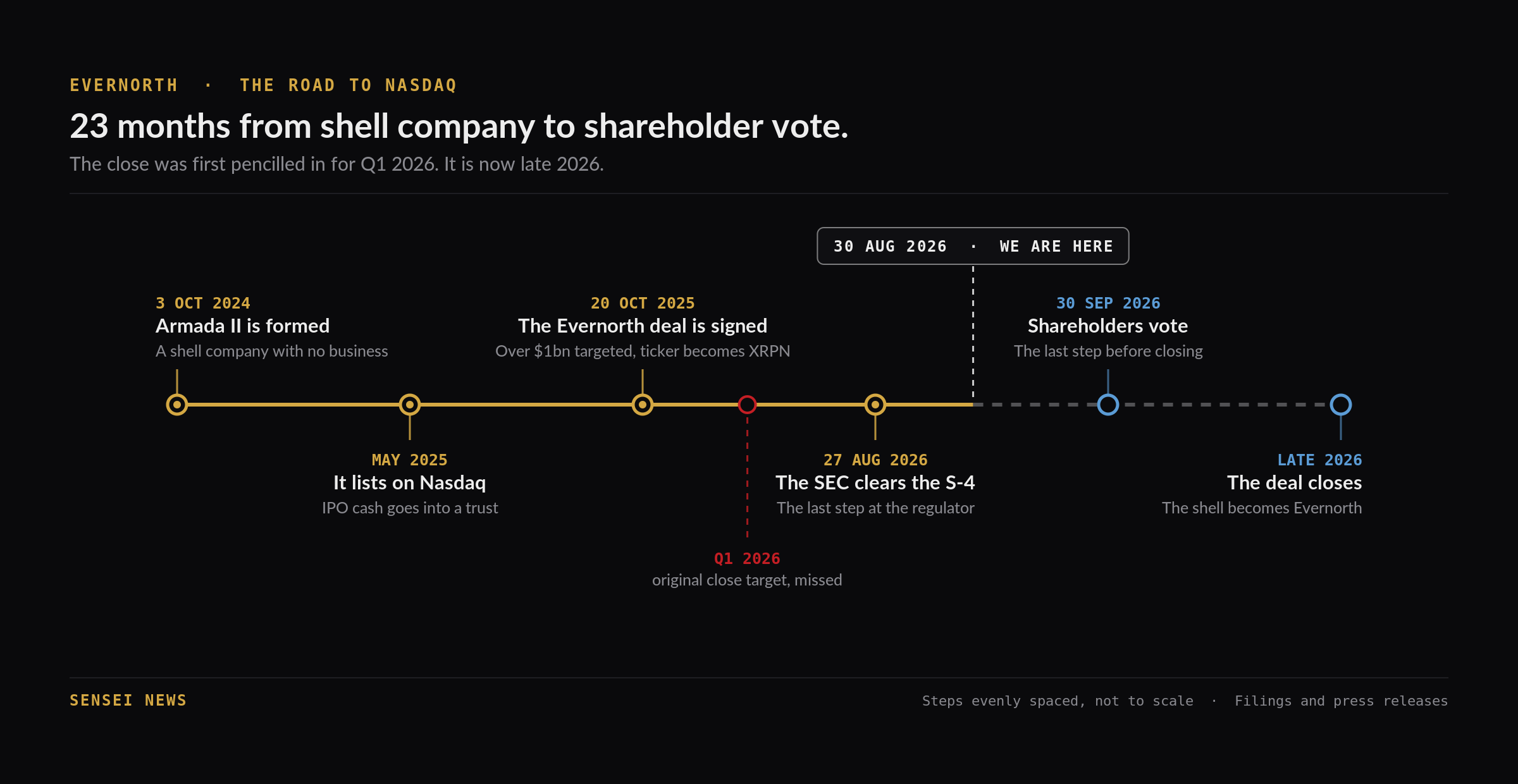1518x784 pixels.
Task: Select the red Q1 2026 missed-target marker
Action: point(748,405)
